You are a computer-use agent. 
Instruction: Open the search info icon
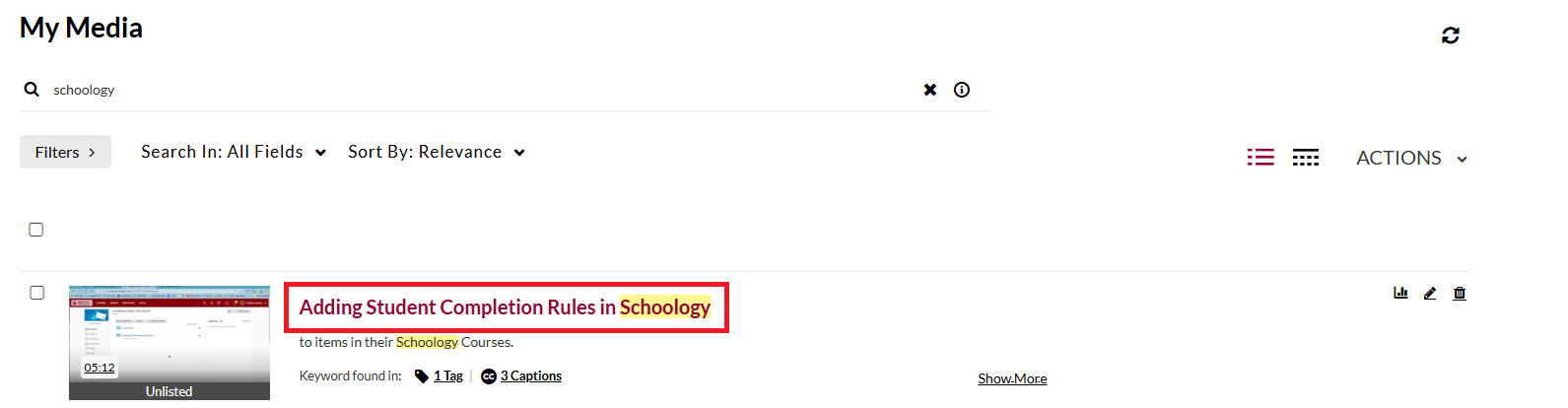(962, 90)
